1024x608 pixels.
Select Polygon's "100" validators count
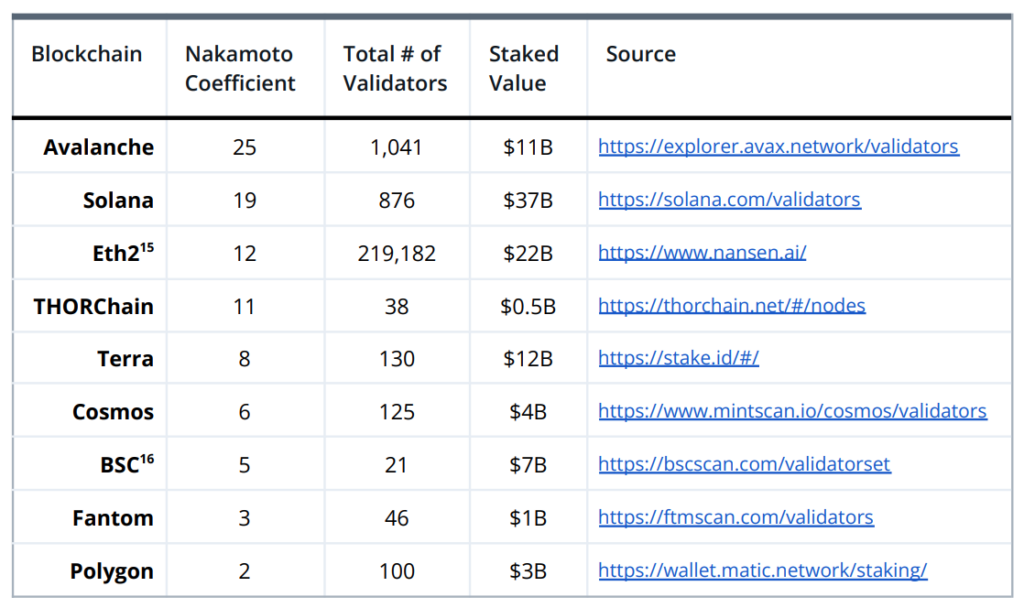pos(396,571)
